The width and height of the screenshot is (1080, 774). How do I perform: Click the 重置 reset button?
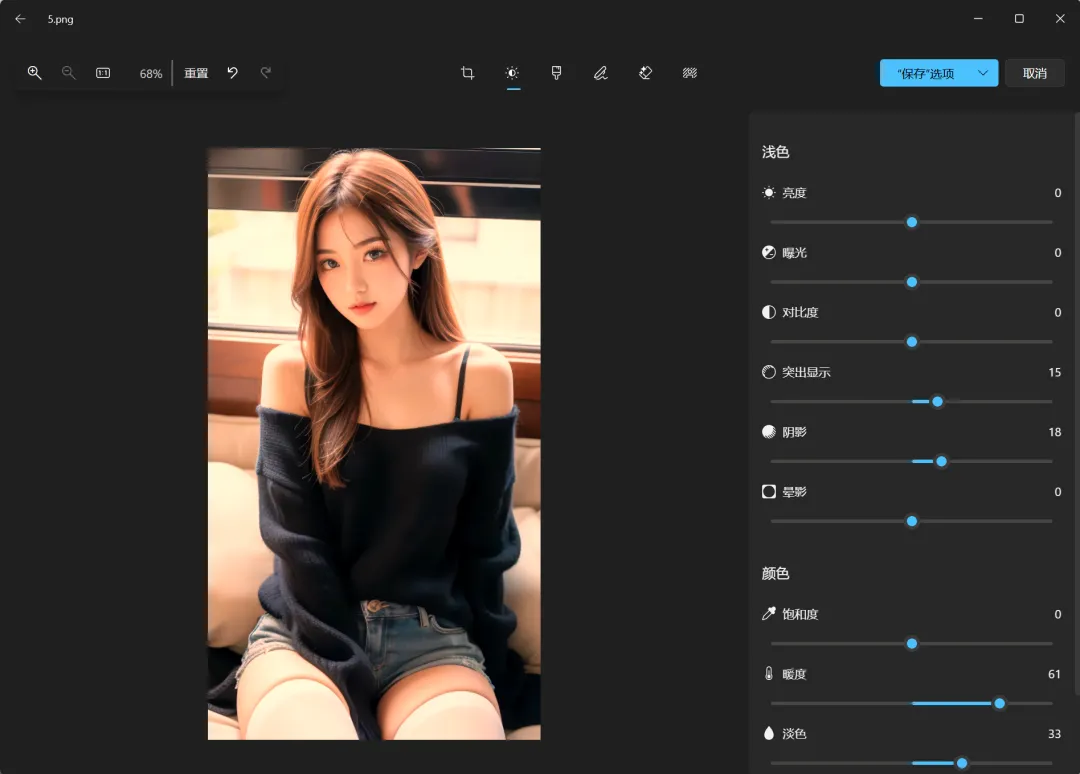[196, 73]
